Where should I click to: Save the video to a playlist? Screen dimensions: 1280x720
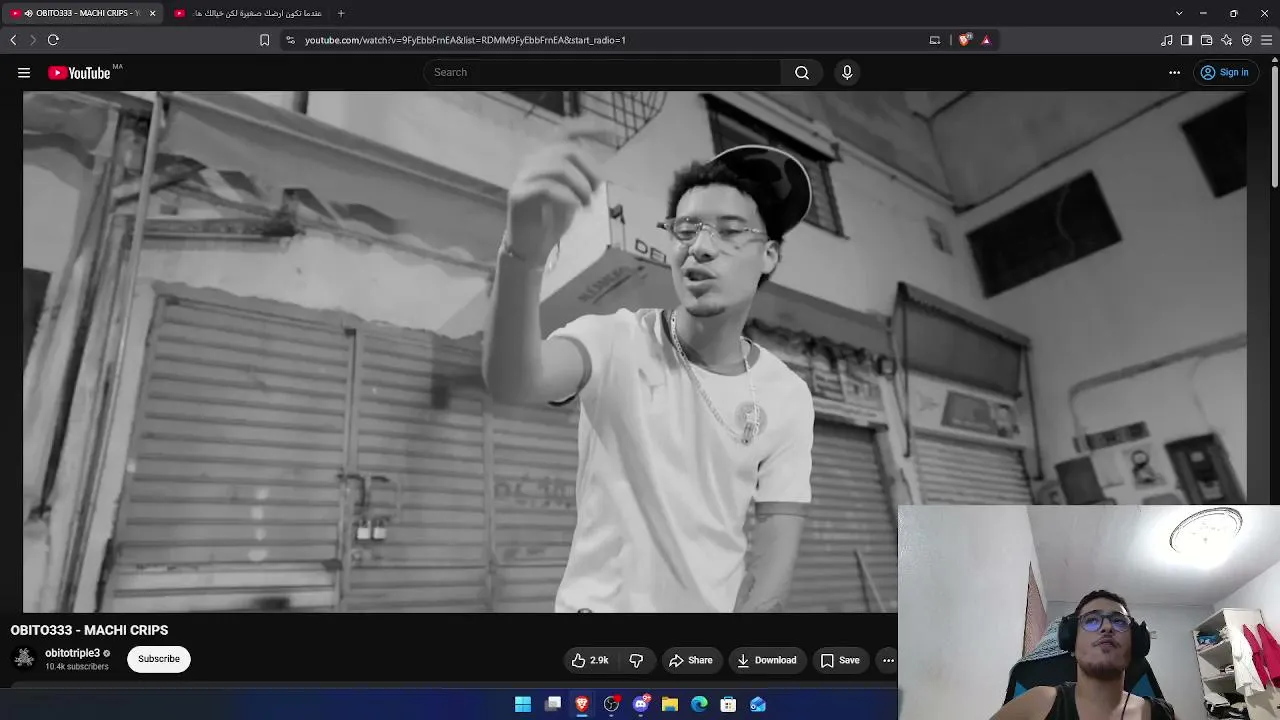[x=840, y=660]
